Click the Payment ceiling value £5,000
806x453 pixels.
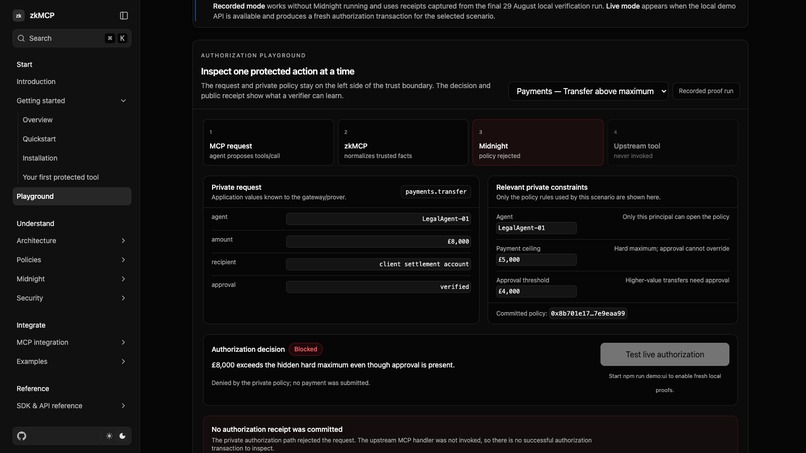coord(536,260)
